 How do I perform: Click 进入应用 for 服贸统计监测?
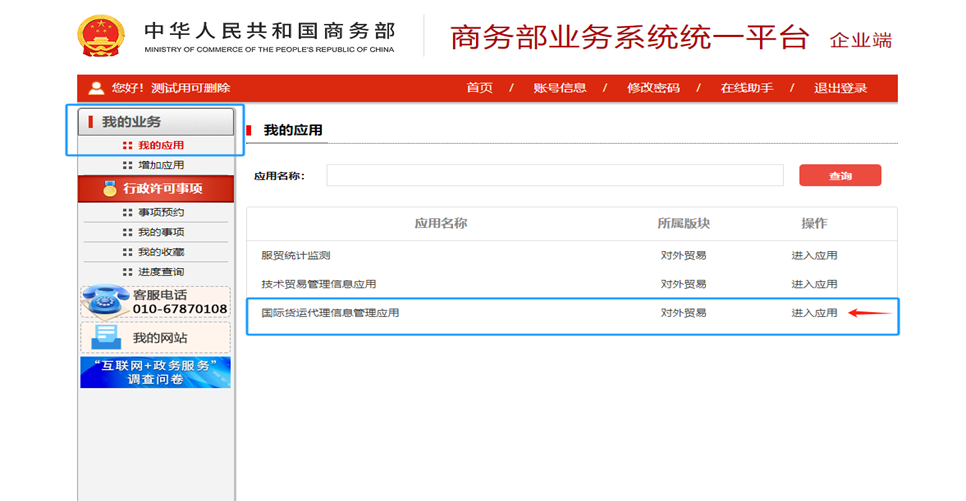tap(814, 256)
